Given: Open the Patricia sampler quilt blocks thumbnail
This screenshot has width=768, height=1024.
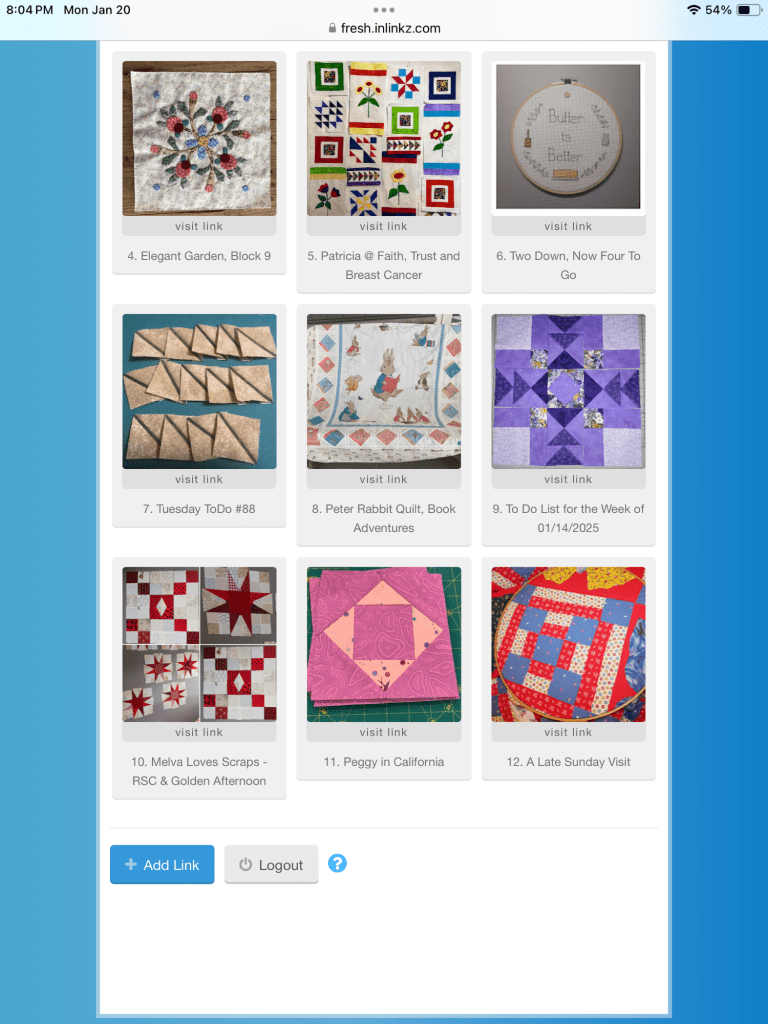Looking at the screenshot, I should 384,138.
